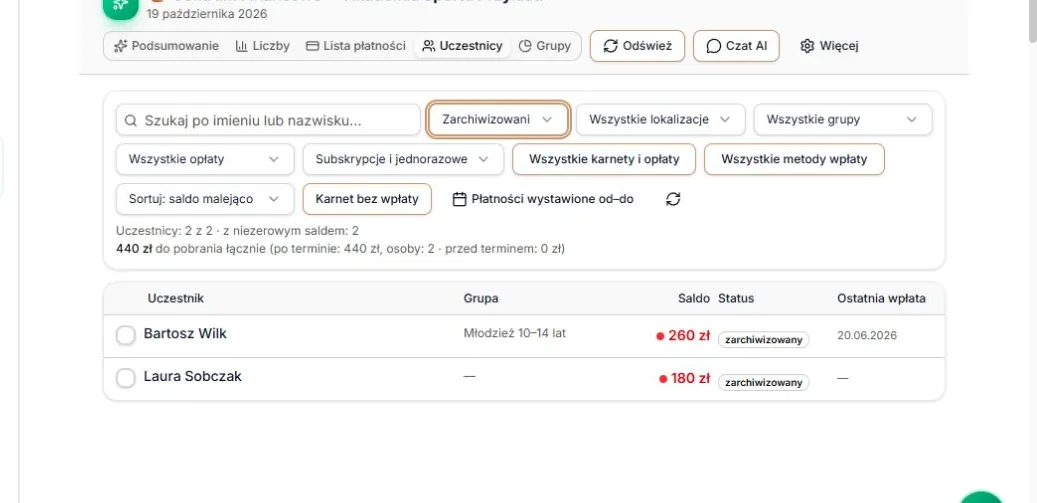Screen dimensions: 1037x503
Task: Select the Bartosz Wilk checkbox
Action: [x=126, y=335]
